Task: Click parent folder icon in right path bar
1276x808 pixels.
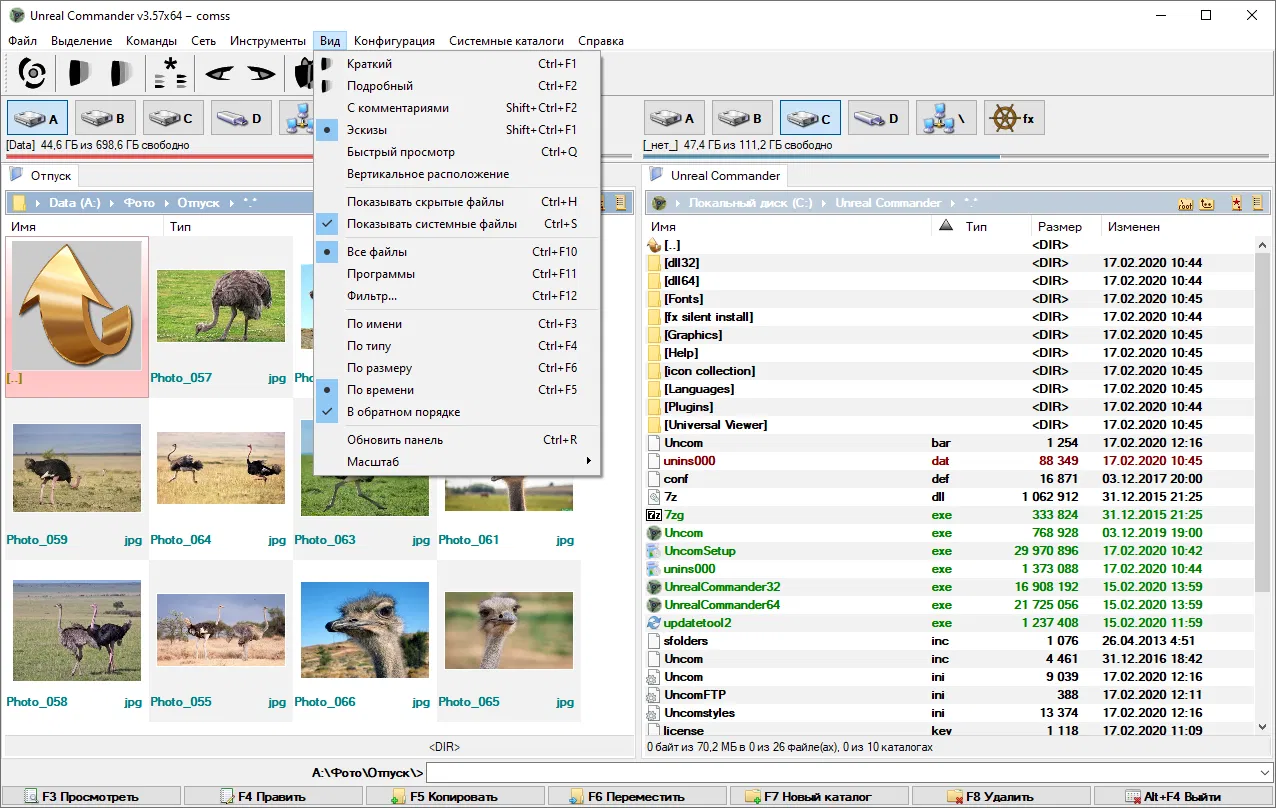Action: tap(1207, 203)
